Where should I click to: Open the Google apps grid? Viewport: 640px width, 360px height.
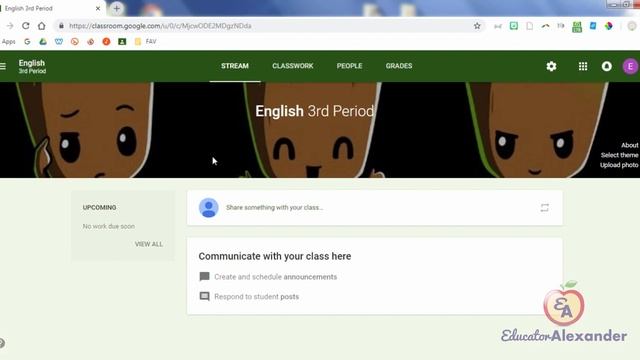pos(583,66)
